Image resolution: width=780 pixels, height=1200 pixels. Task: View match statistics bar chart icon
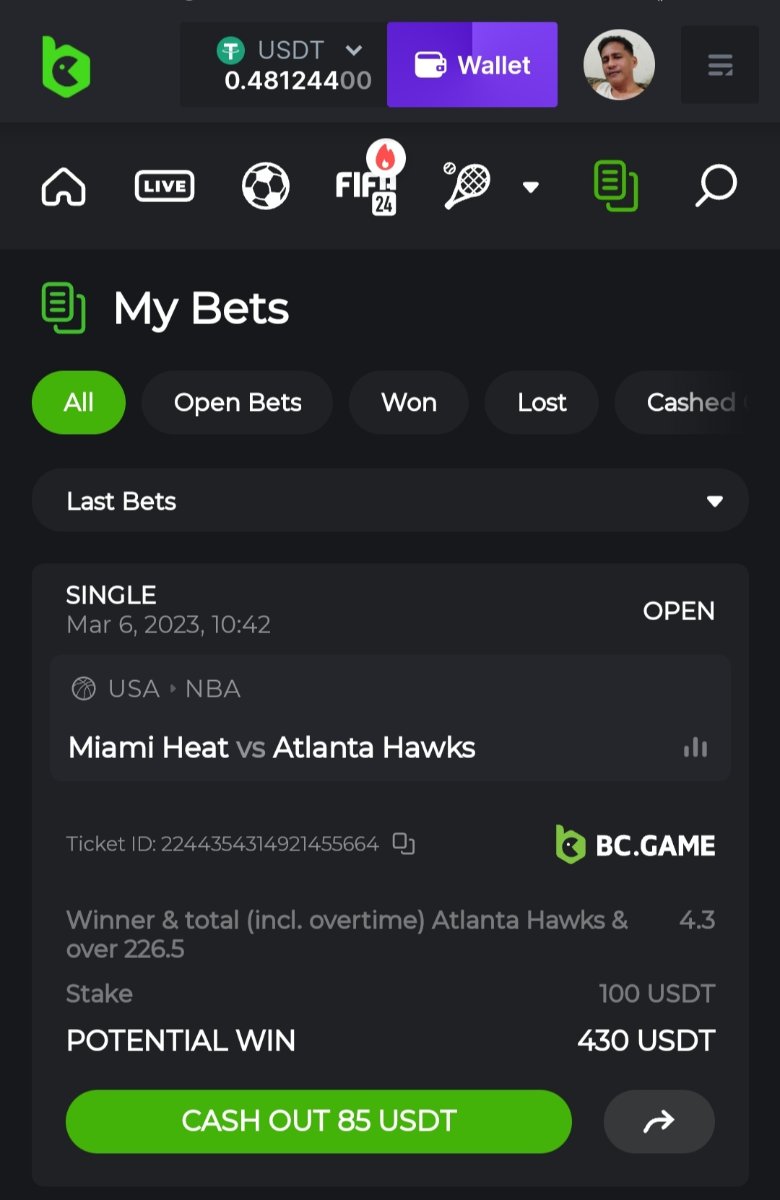(x=695, y=747)
